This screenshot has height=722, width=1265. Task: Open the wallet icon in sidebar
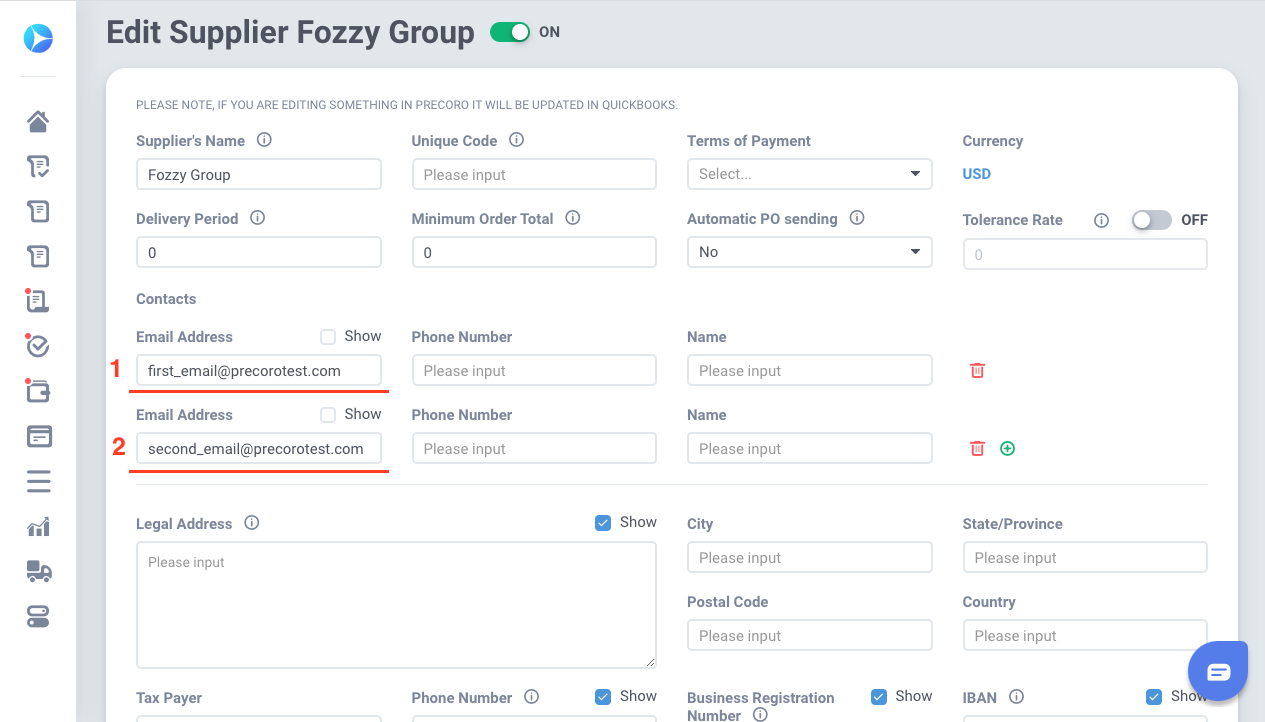tap(38, 391)
